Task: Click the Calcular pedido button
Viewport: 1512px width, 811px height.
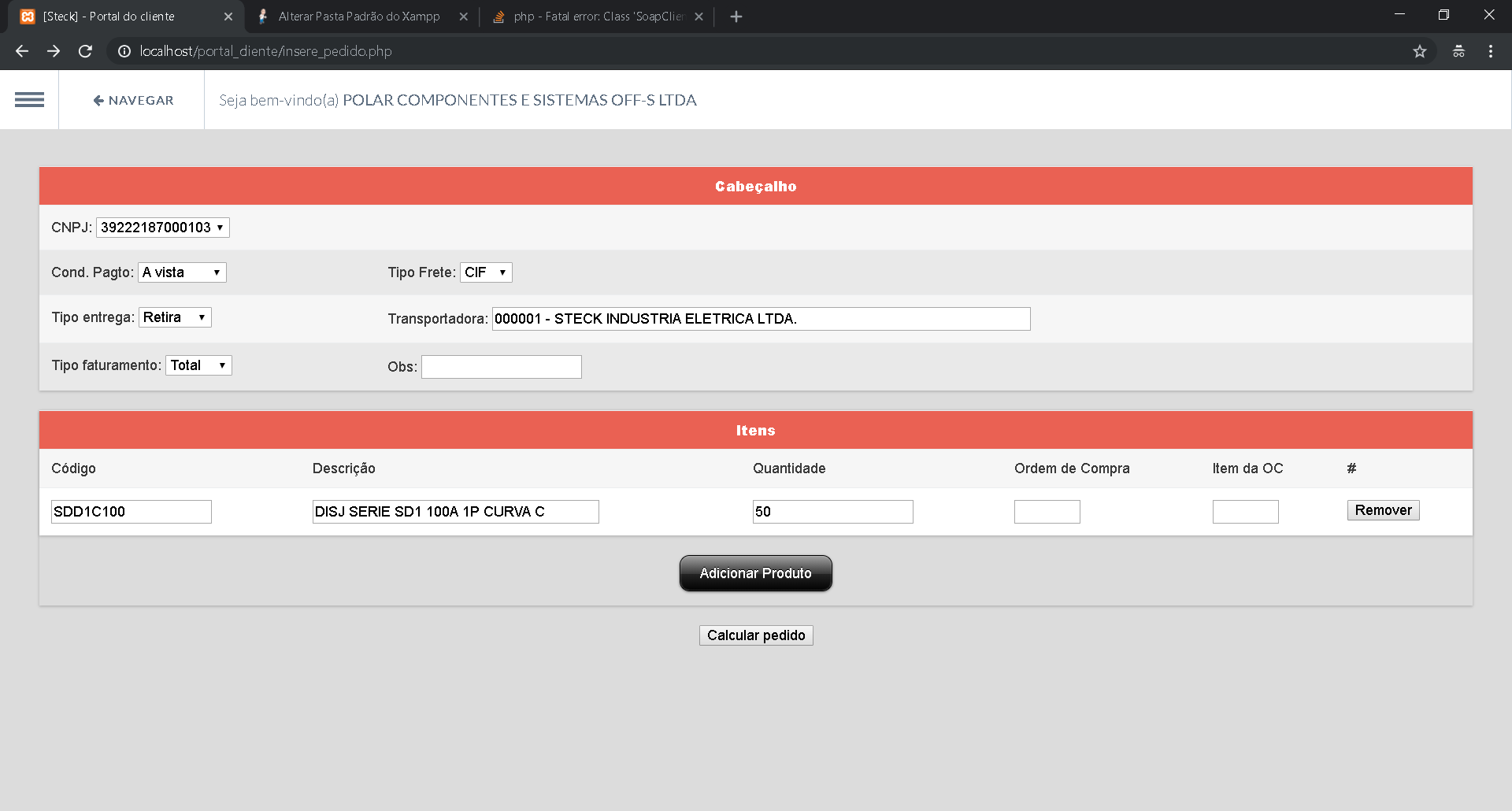Action: (x=756, y=635)
